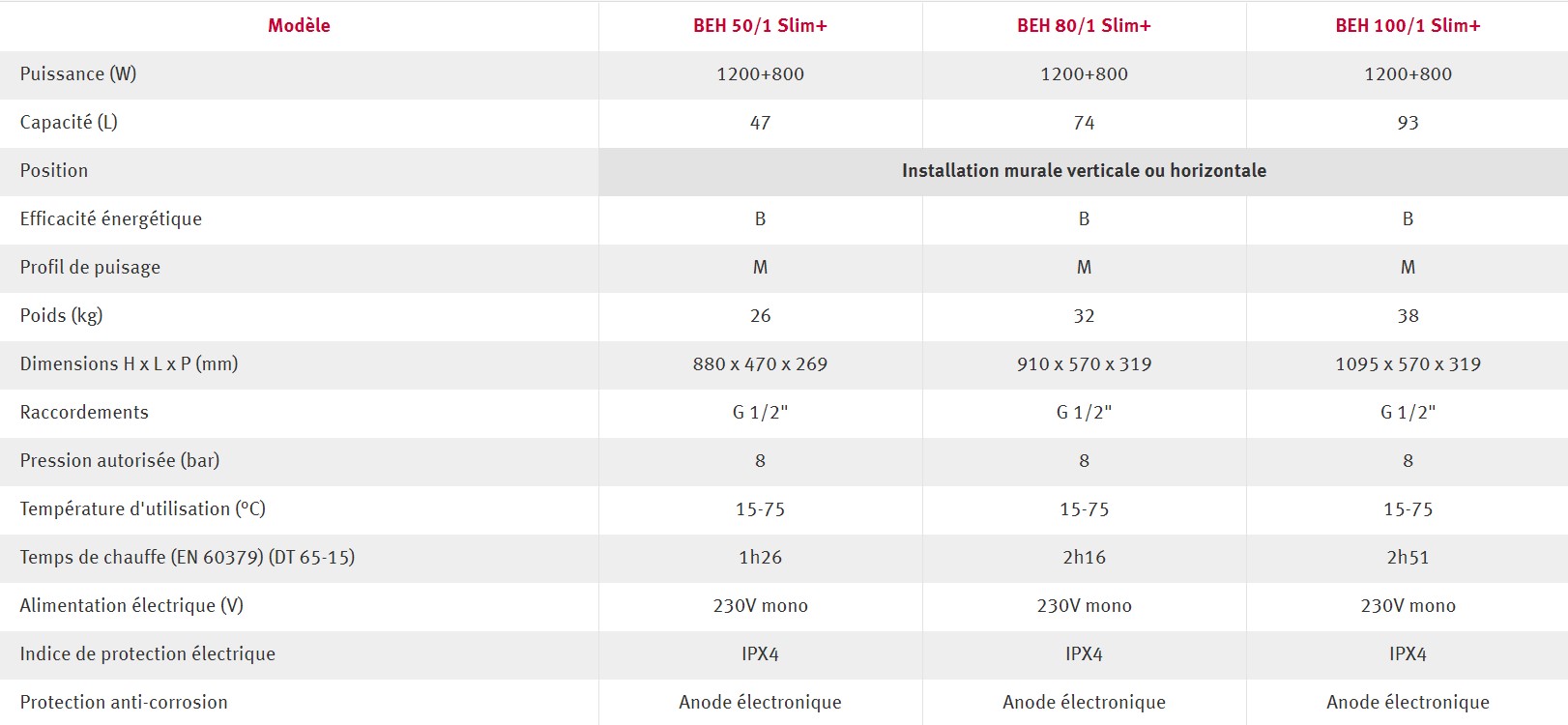Screen dimensions: 1568x725
Task: Select the heating time 1h26
Action: coord(760,558)
